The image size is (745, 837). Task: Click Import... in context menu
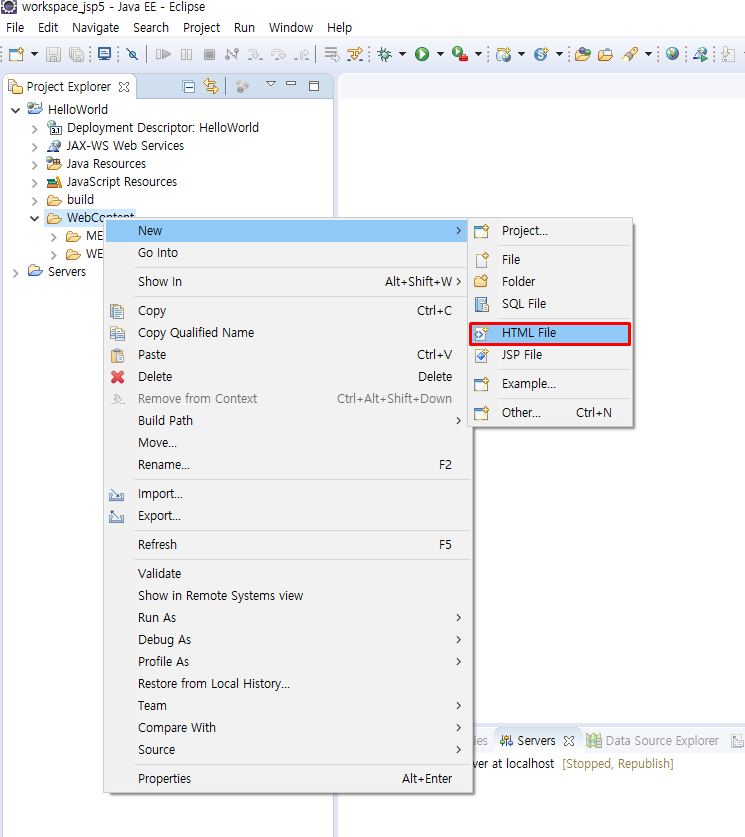point(287,494)
